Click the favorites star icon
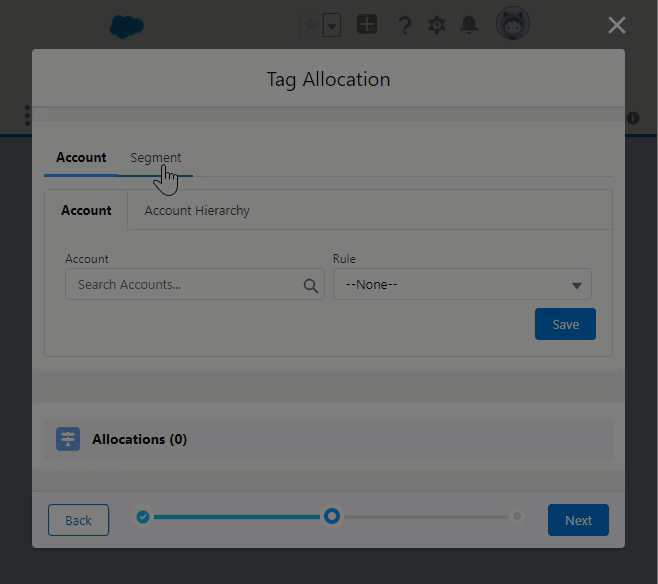Screen dimensions: 658x584 click(310, 25)
